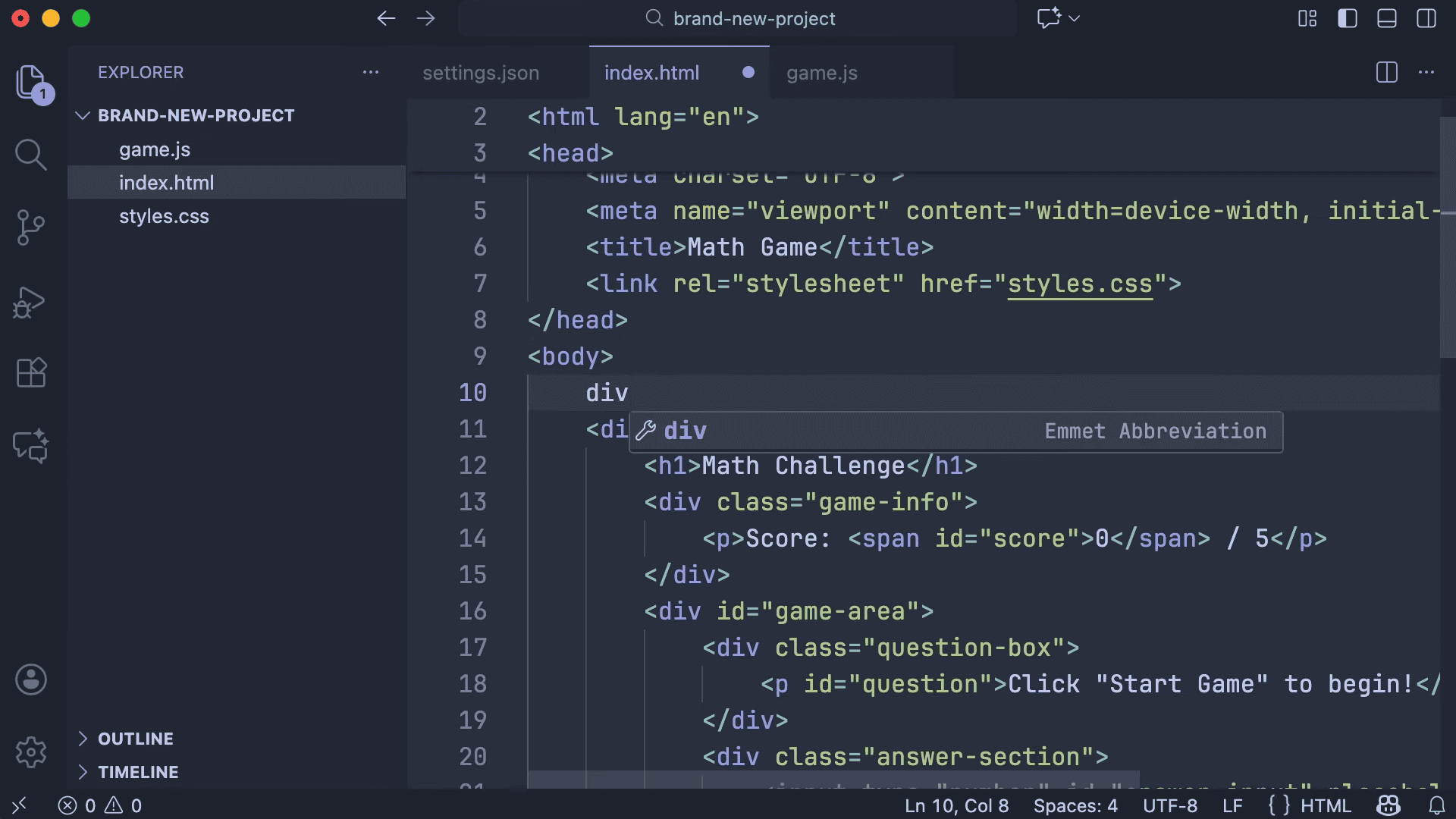Open the Extensions view

pyautogui.click(x=30, y=373)
